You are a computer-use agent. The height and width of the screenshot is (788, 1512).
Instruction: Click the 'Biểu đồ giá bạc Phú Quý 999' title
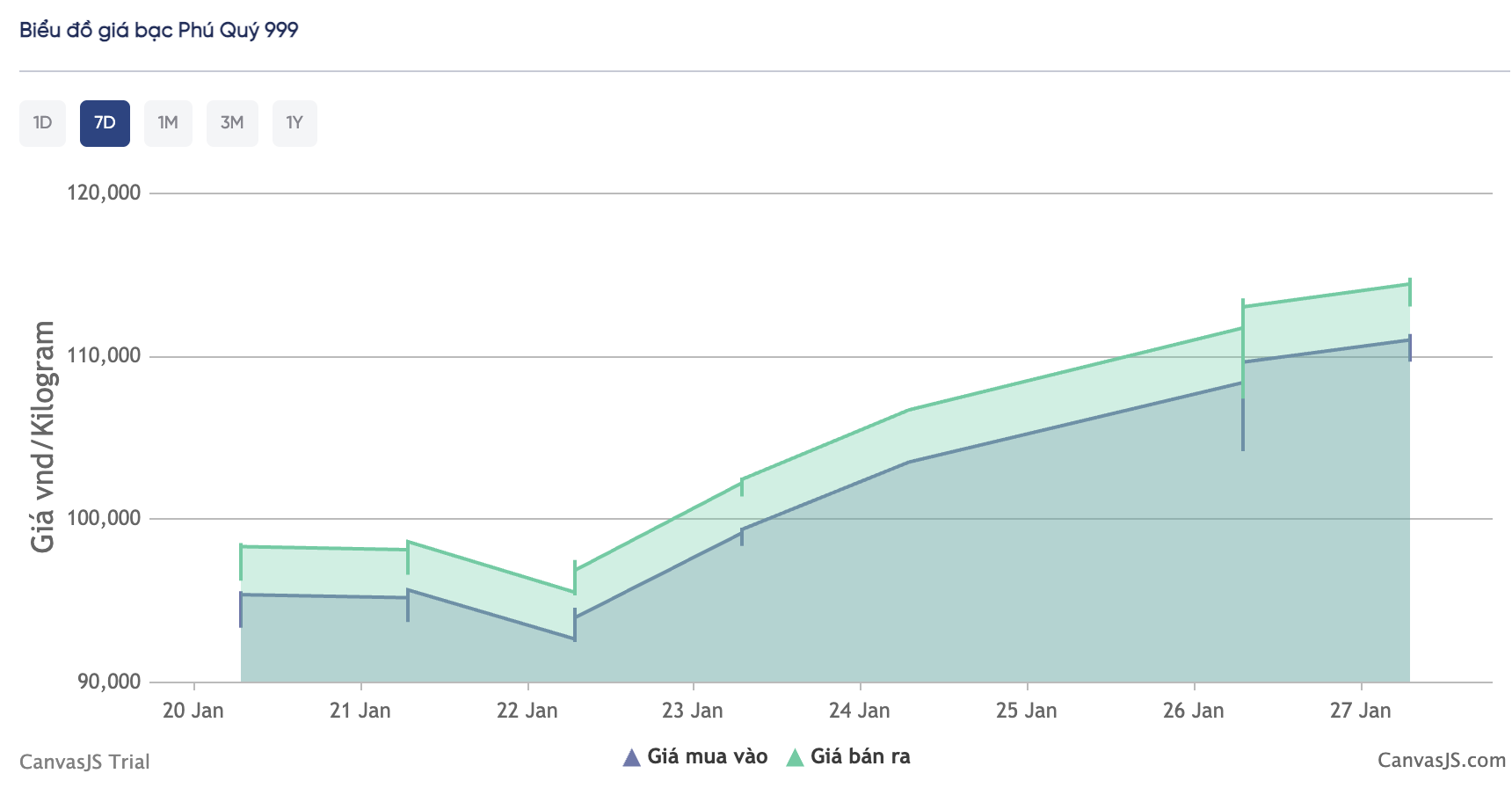[159, 30]
